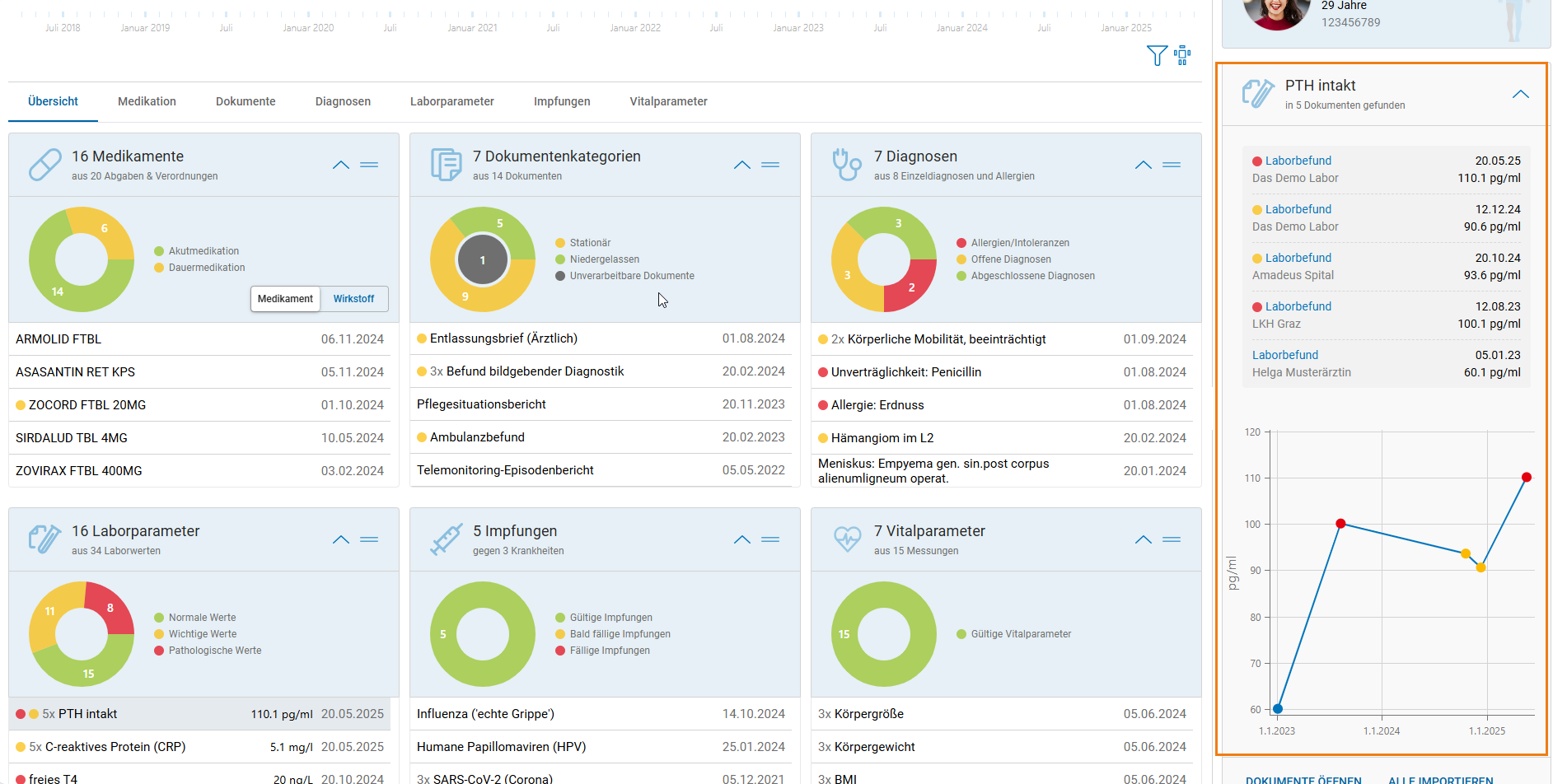
Task: Collapse the PTH intakt side panel
Action: click(x=1520, y=94)
